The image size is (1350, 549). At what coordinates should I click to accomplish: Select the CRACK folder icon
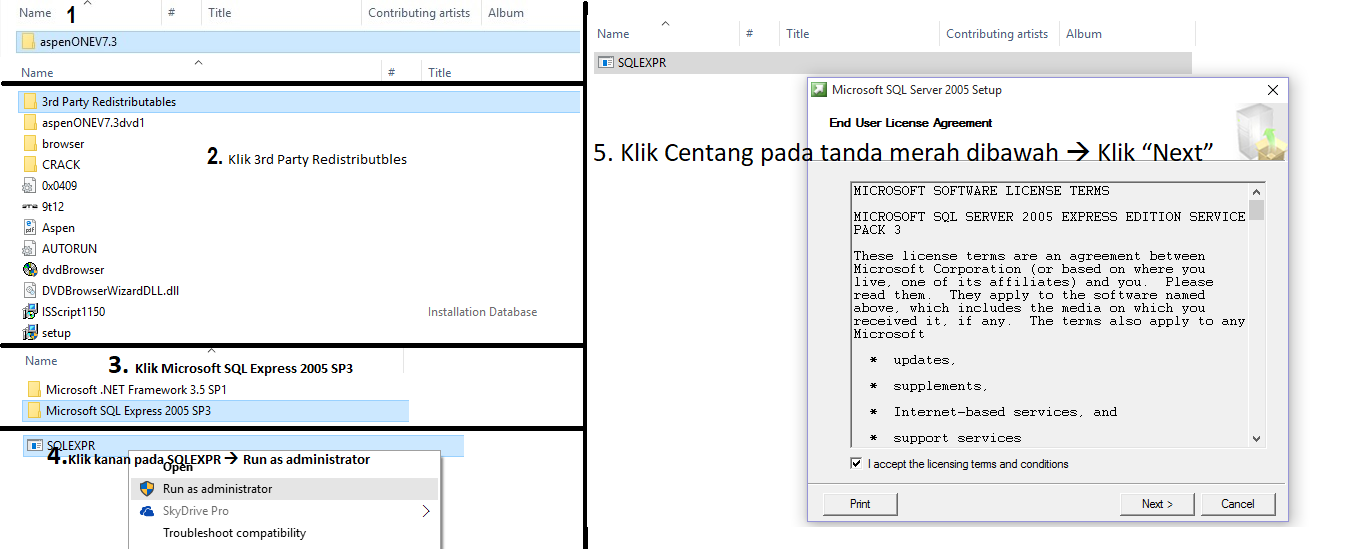(x=30, y=165)
